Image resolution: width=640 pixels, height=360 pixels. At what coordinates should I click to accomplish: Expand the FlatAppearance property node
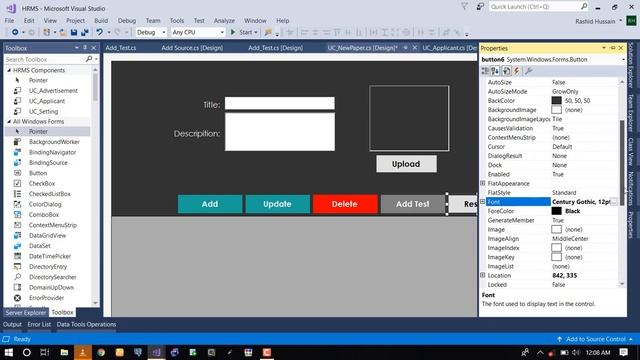tap(482, 183)
